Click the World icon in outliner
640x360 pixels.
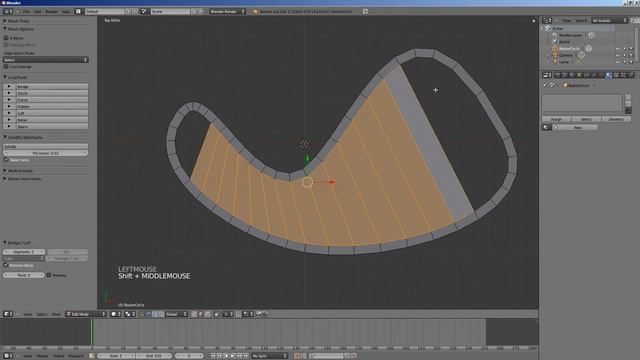pos(555,42)
